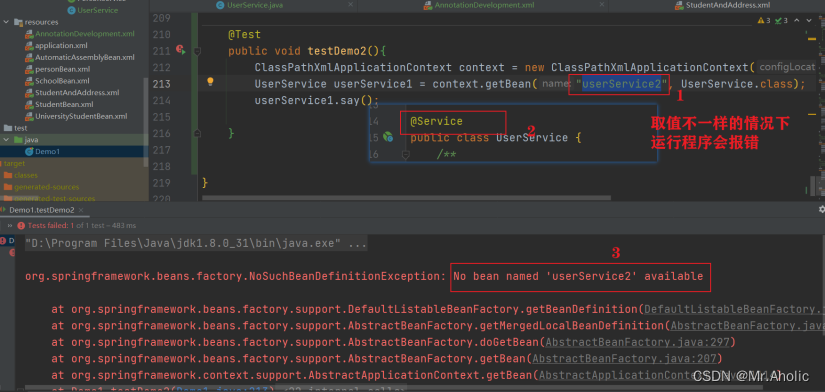The height and width of the screenshot is (392, 825).
Task: Click the file icon on the UserService.java tab
Action: tap(220, 5)
